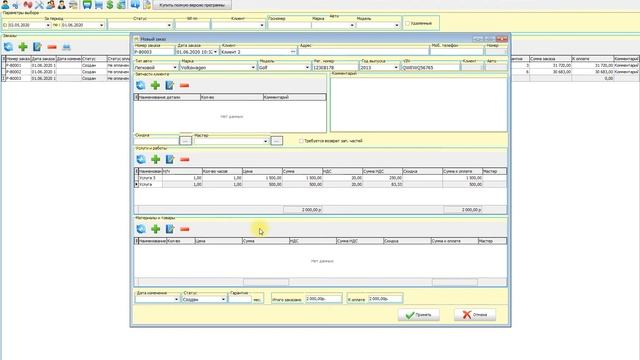
Task: Refresh the orders list in main window
Action: click(8, 47)
